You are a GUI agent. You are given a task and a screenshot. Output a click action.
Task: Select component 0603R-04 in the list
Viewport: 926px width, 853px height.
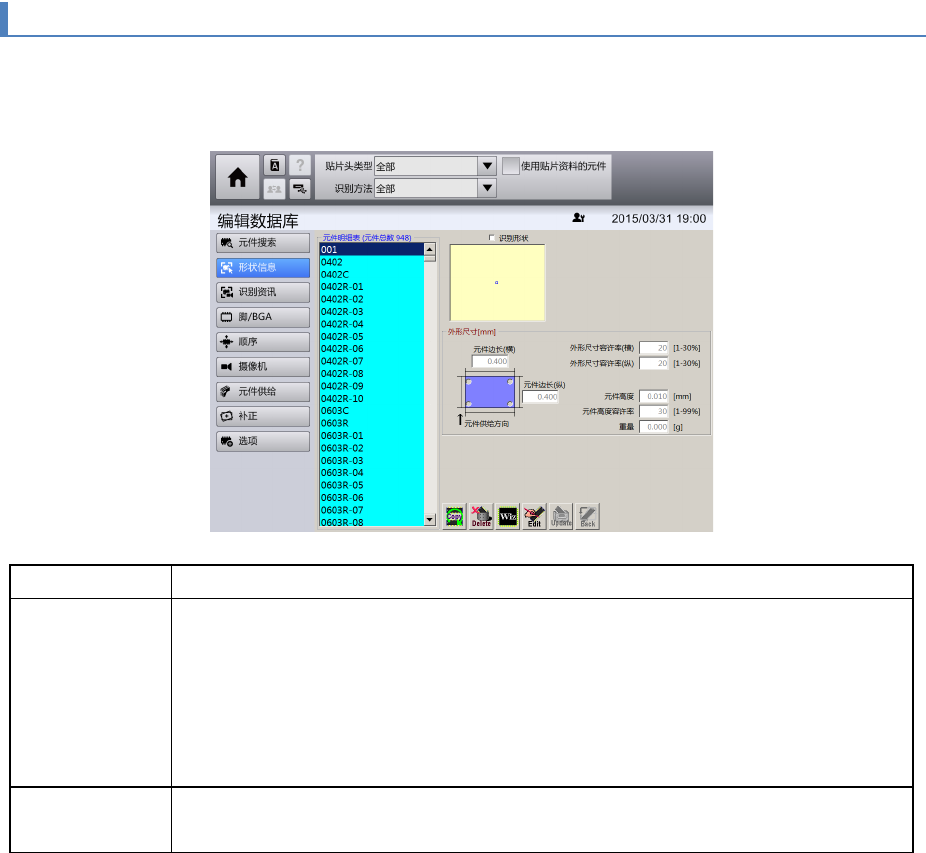[371, 473]
